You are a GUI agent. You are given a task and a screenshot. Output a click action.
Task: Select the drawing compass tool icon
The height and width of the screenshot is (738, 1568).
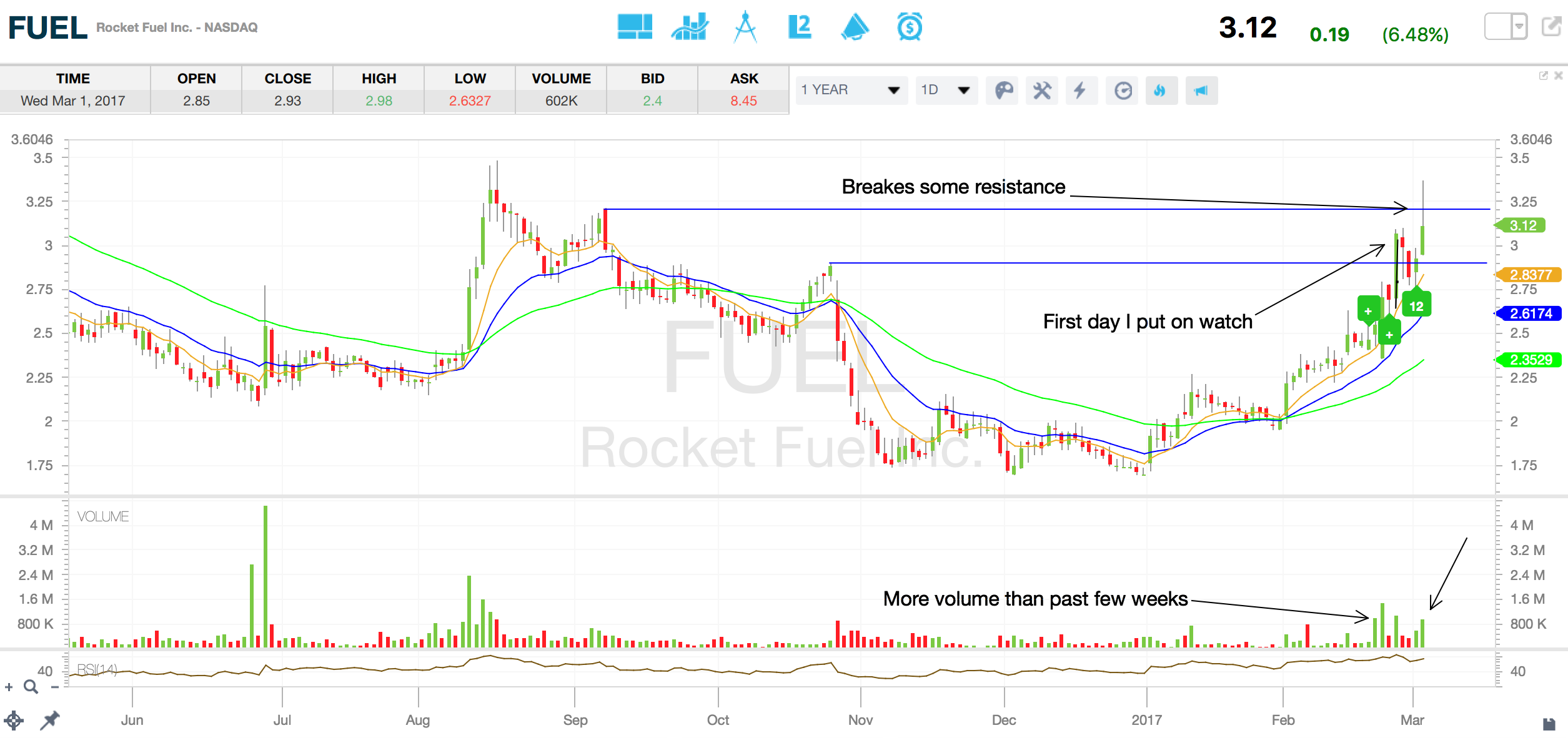[x=745, y=27]
